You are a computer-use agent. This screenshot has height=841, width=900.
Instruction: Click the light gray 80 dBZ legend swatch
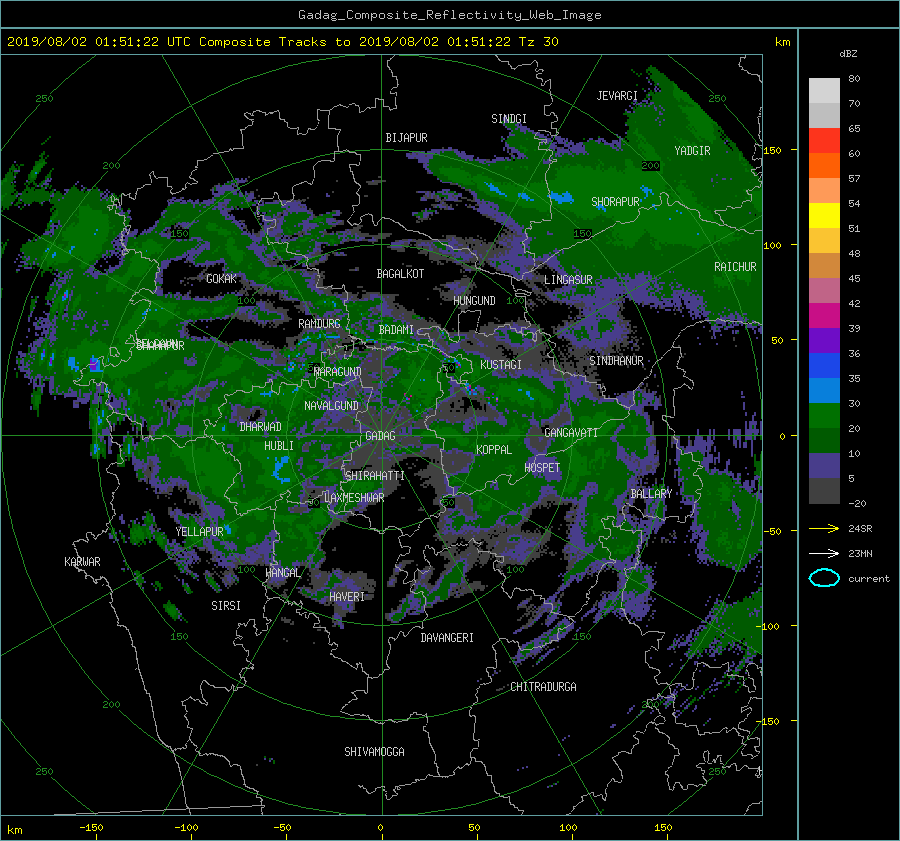pyautogui.click(x=824, y=90)
